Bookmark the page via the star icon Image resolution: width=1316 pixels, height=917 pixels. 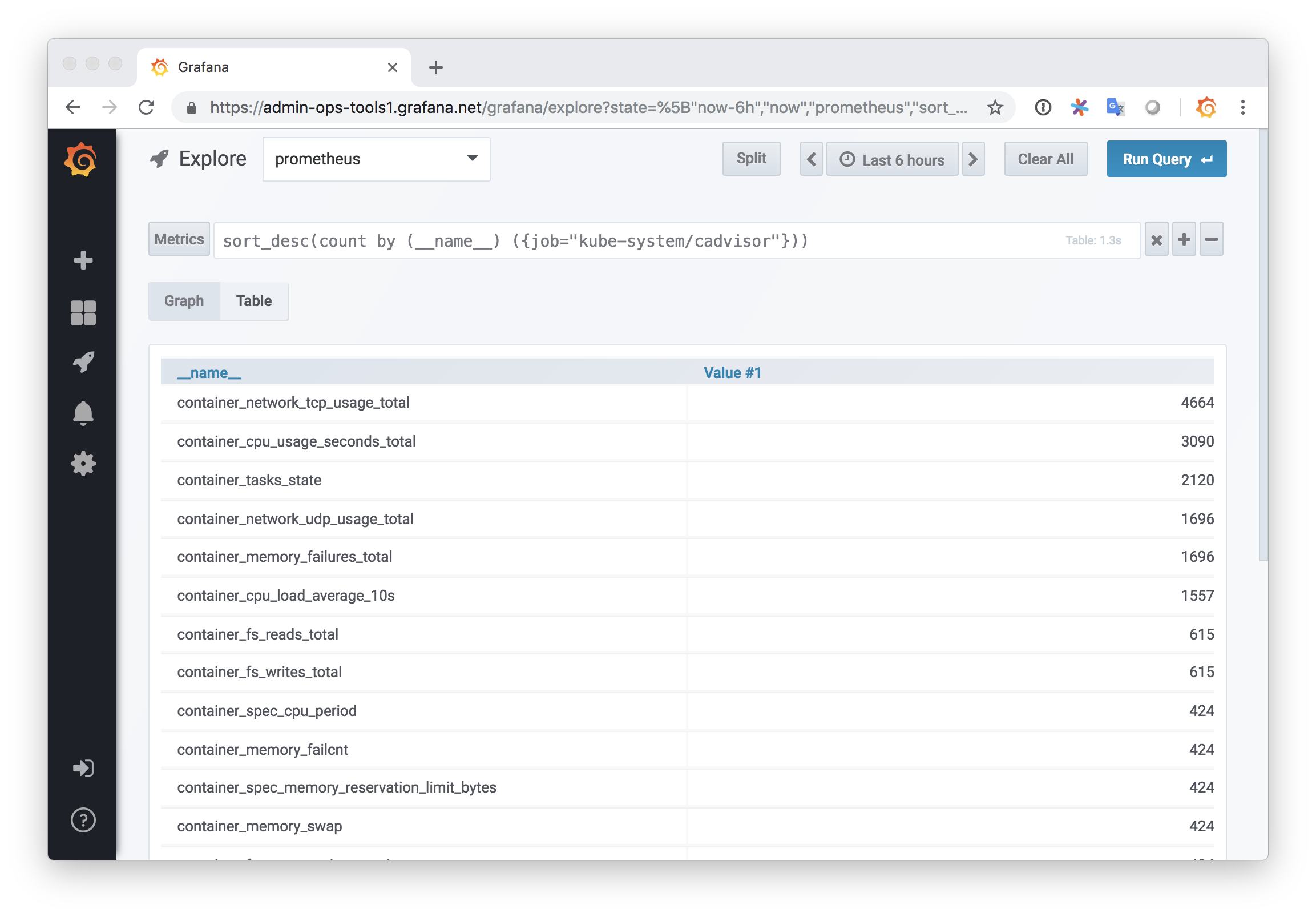pos(996,107)
